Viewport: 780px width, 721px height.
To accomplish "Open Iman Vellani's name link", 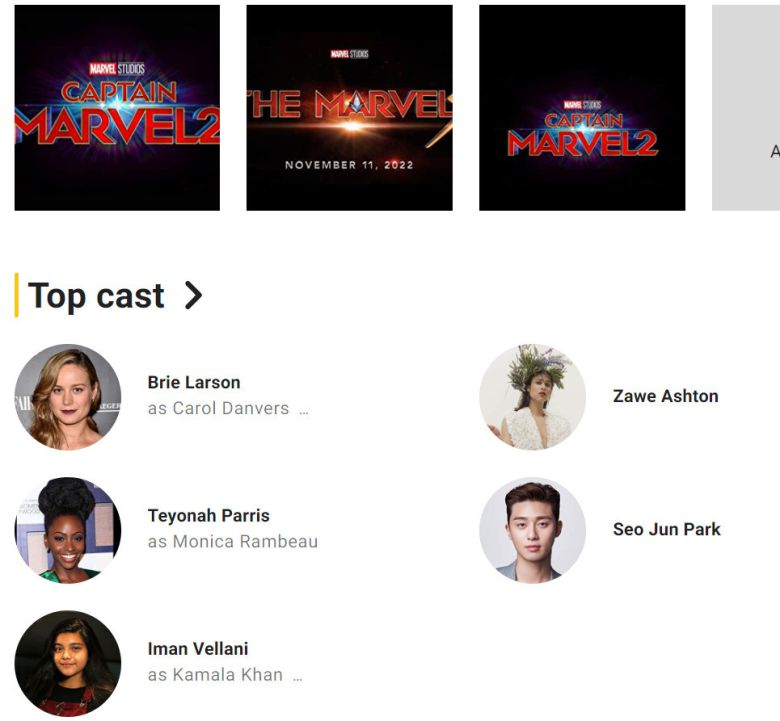I will pyautogui.click(x=198, y=649).
